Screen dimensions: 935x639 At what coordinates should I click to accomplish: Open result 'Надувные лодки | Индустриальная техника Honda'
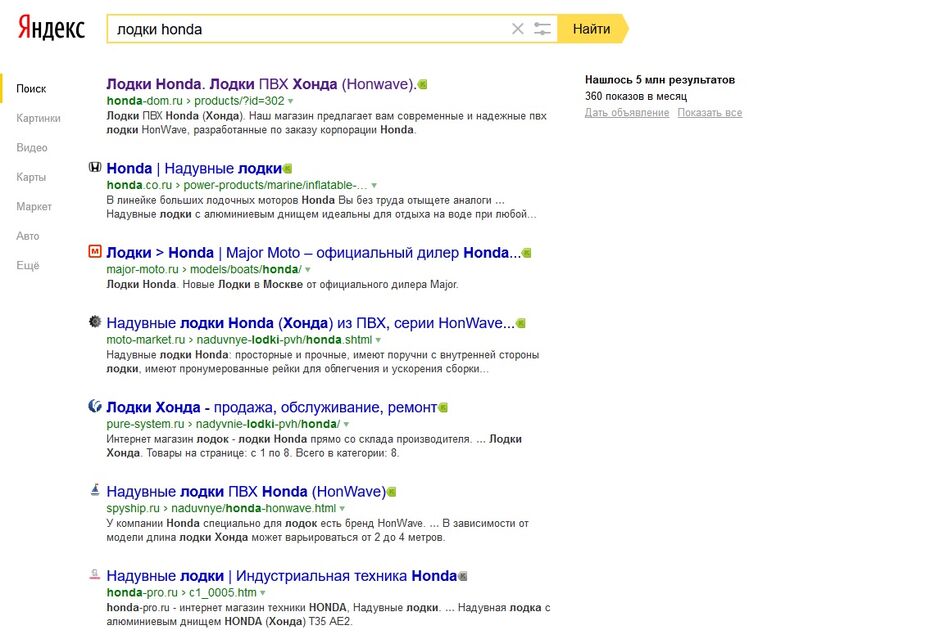(281, 576)
